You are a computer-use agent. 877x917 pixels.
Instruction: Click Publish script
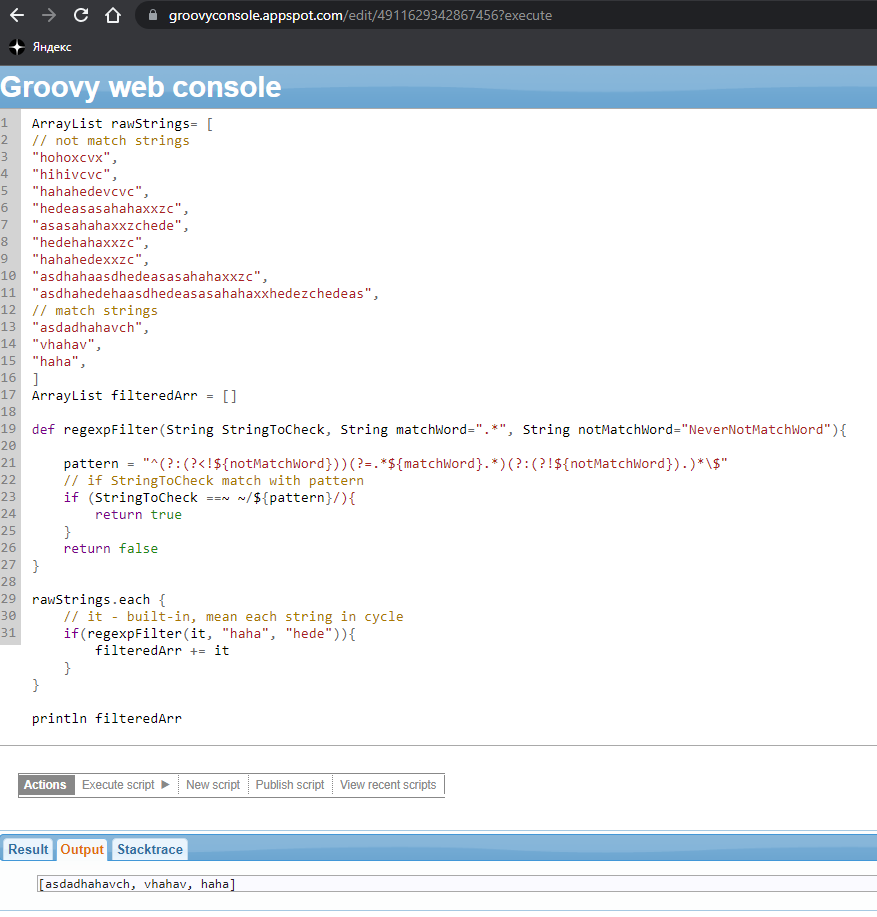(289, 784)
